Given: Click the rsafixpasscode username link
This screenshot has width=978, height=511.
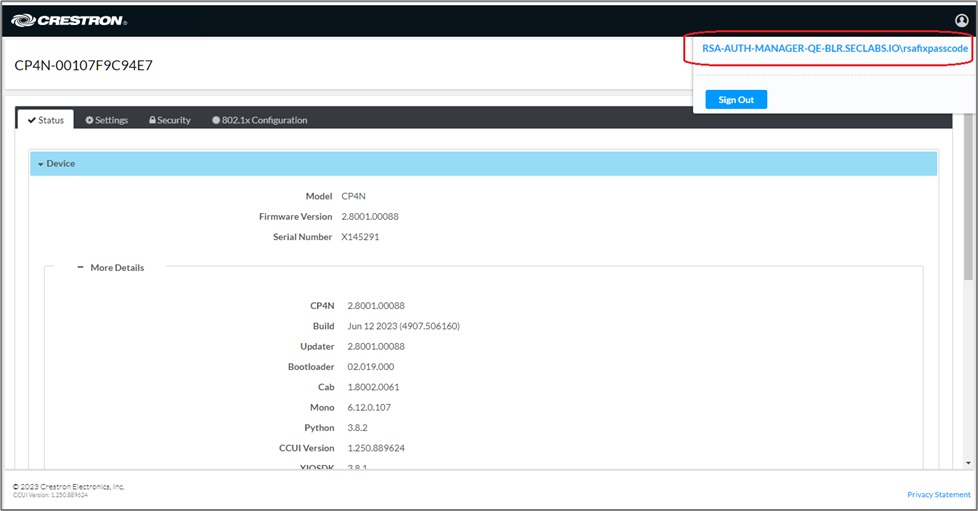Looking at the screenshot, I should (835, 48).
